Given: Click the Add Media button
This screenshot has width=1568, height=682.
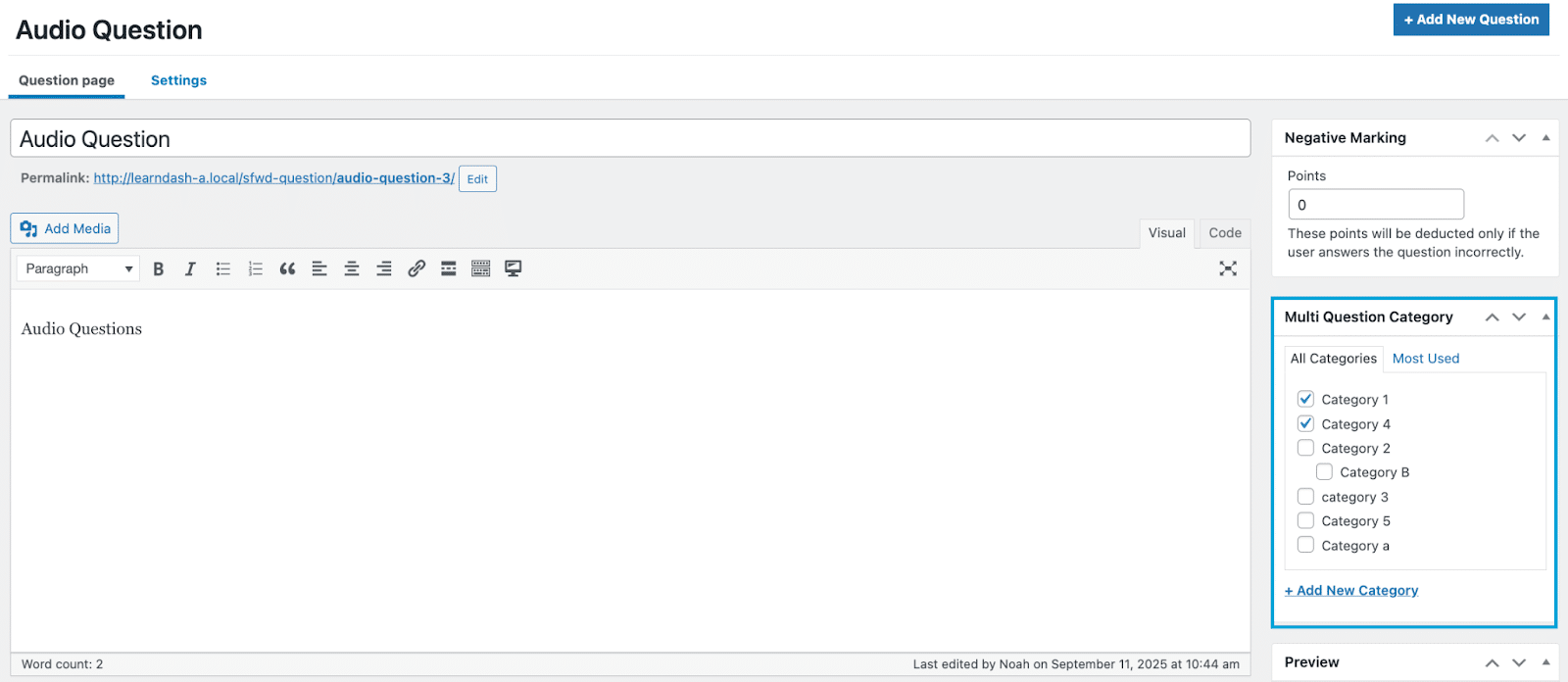Looking at the screenshot, I should click(x=65, y=228).
